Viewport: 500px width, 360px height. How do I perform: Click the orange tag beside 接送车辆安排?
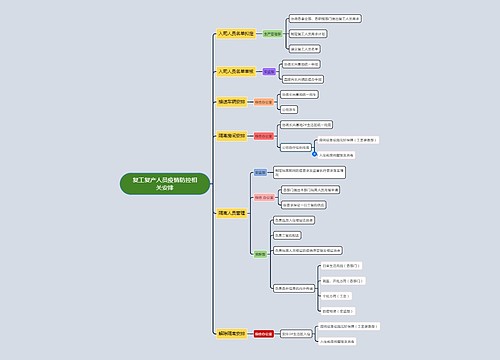(264, 102)
